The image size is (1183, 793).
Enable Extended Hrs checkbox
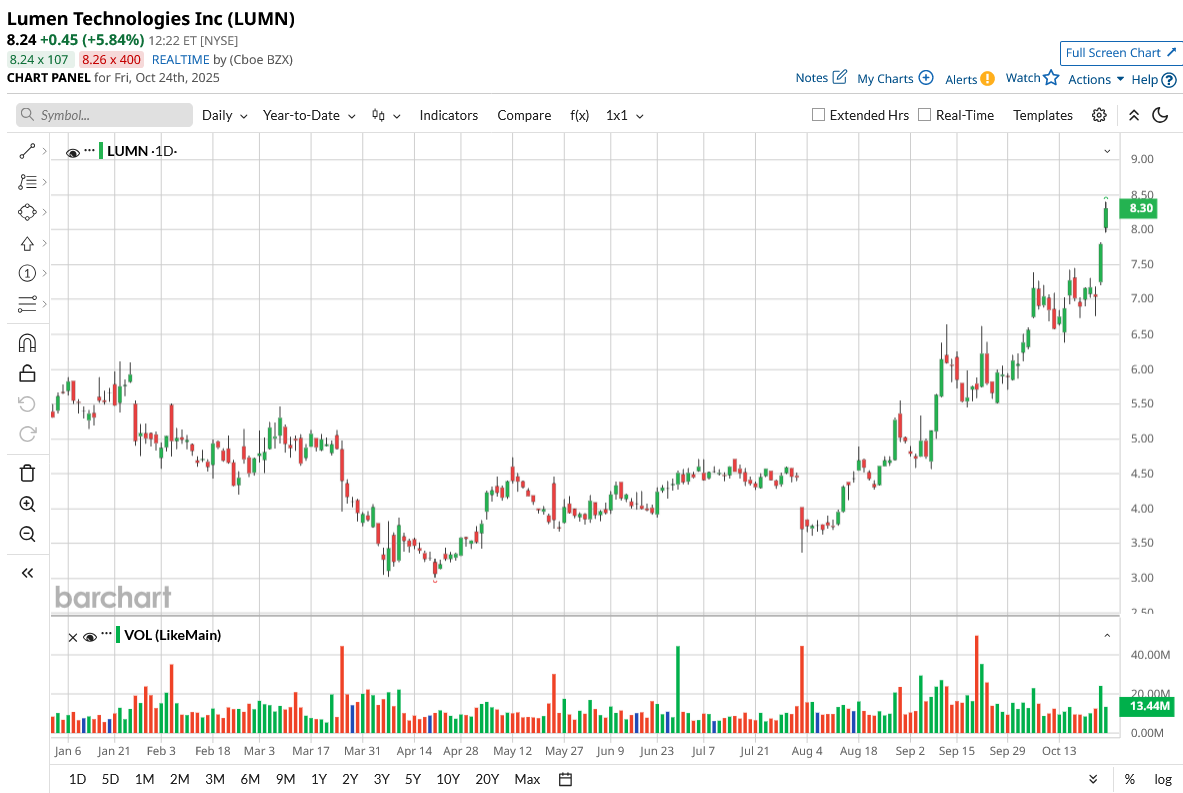pyautogui.click(x=818, y=115)
